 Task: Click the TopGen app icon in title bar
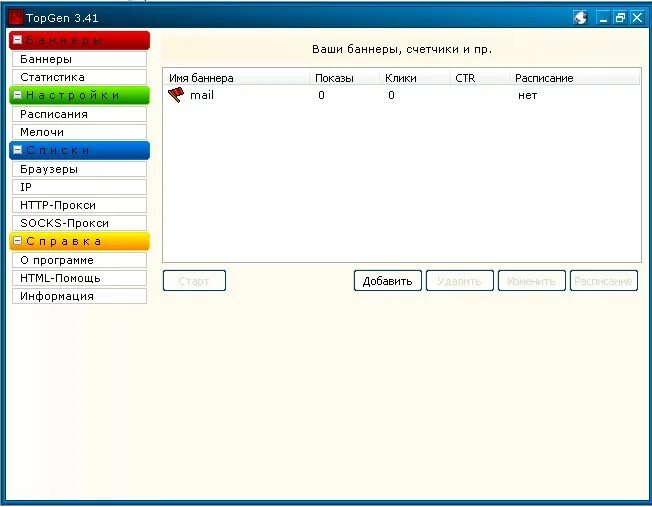16,18
